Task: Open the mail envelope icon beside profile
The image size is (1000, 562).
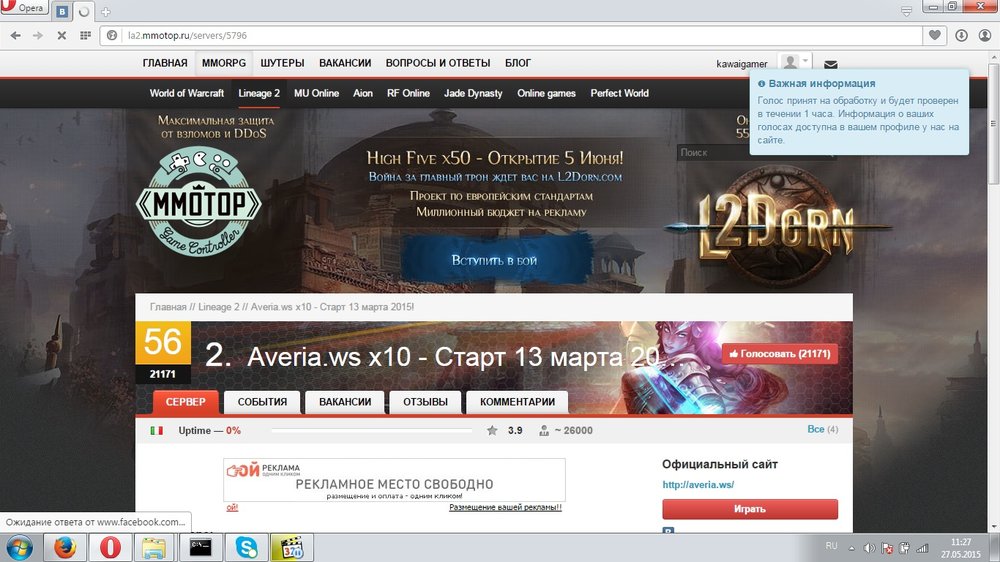Action: coord(830,64)
